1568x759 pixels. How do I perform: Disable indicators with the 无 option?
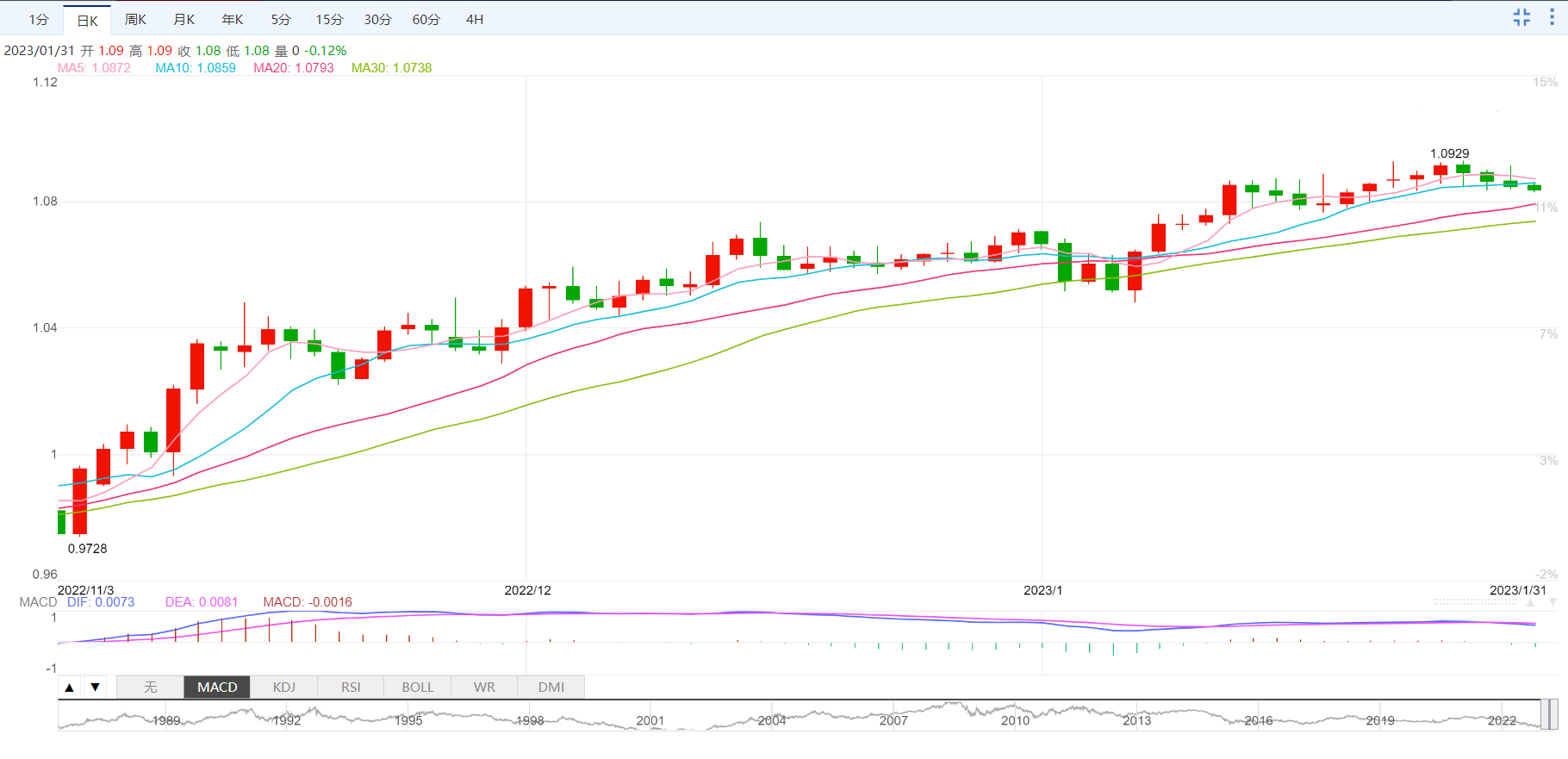click(x=151, y=687)
